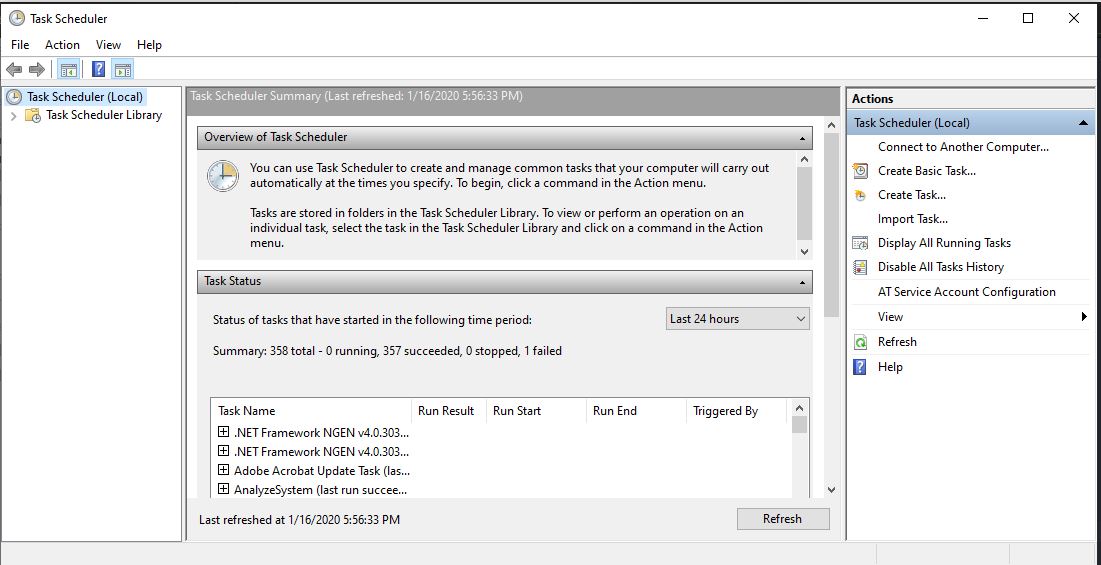This screenshot has width=1101, height=565.
Task: Click the Last refreshed at 1/16/2020 text
Action: click(x=300, y=520)
